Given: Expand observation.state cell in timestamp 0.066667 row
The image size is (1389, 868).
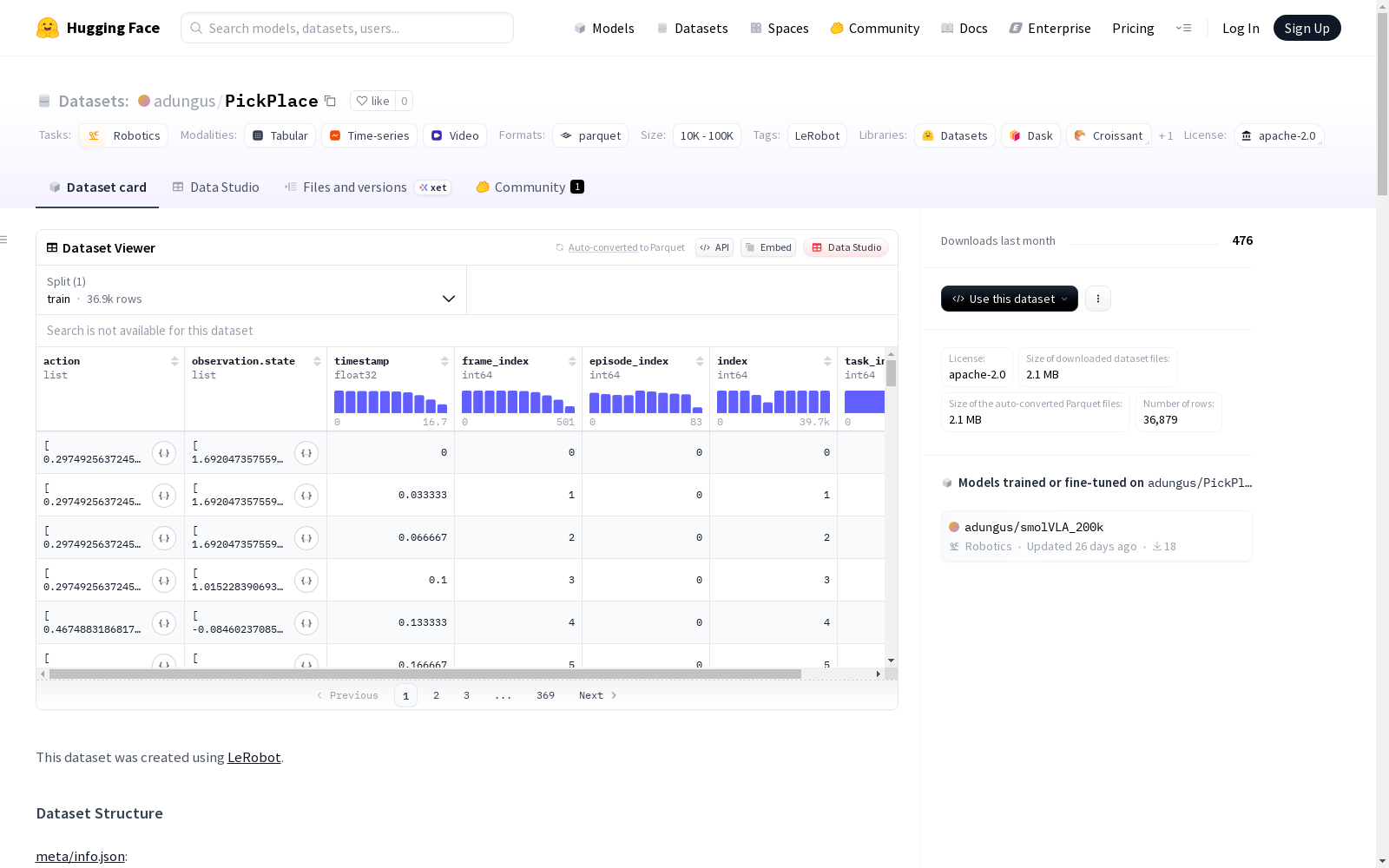Looking at the screenshot, I should [x=306, y=538].
